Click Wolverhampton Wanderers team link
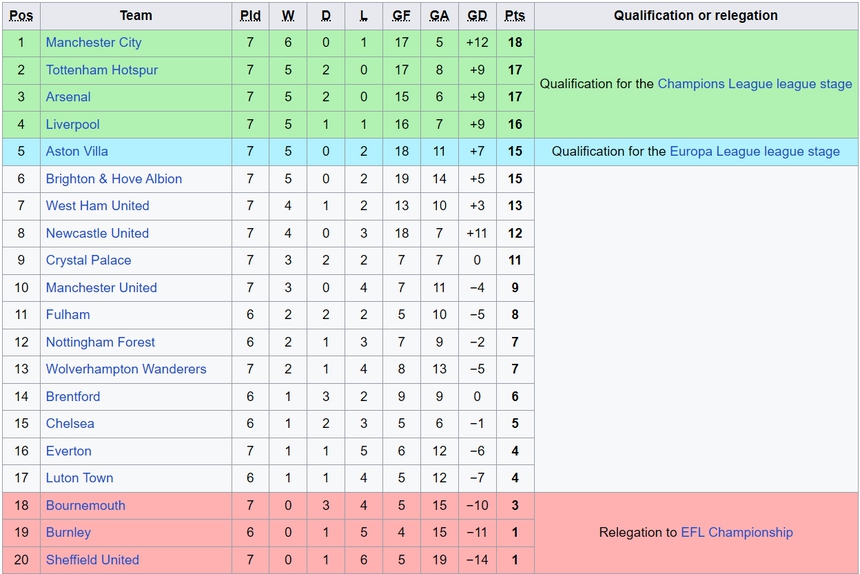 (126, 369)
